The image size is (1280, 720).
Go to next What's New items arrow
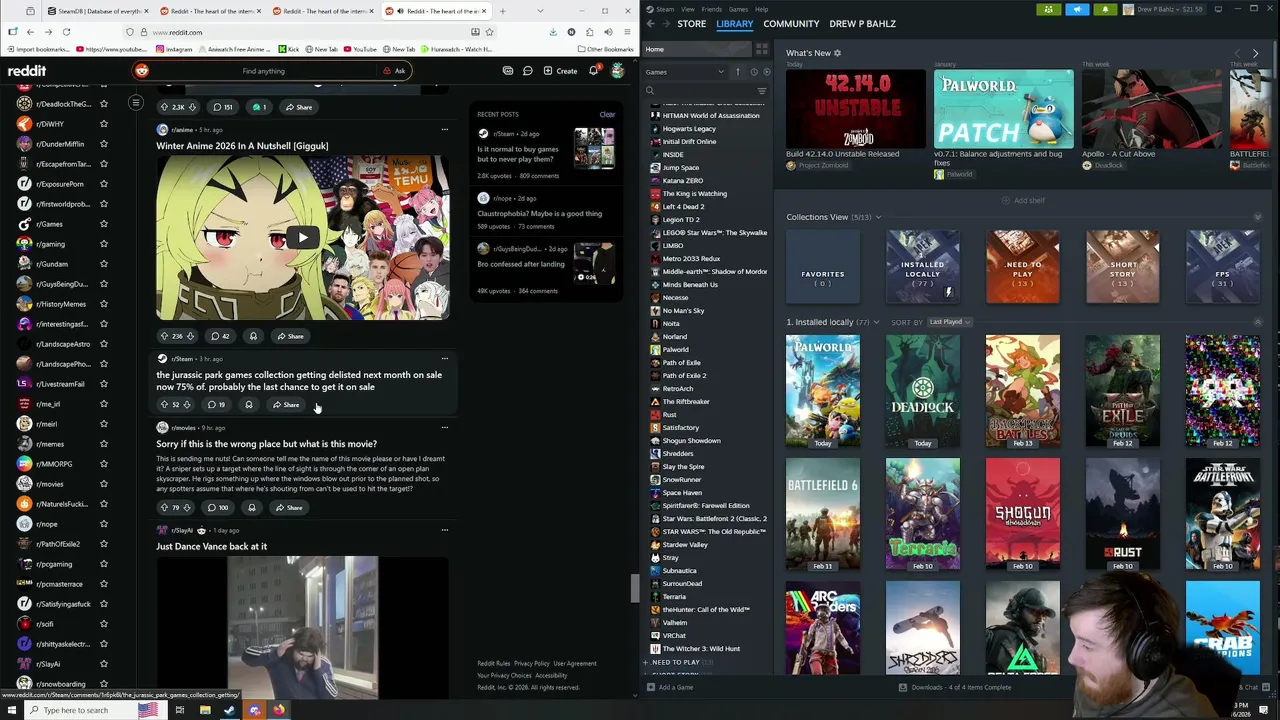pyautogui.click(x=1255, y=53)
